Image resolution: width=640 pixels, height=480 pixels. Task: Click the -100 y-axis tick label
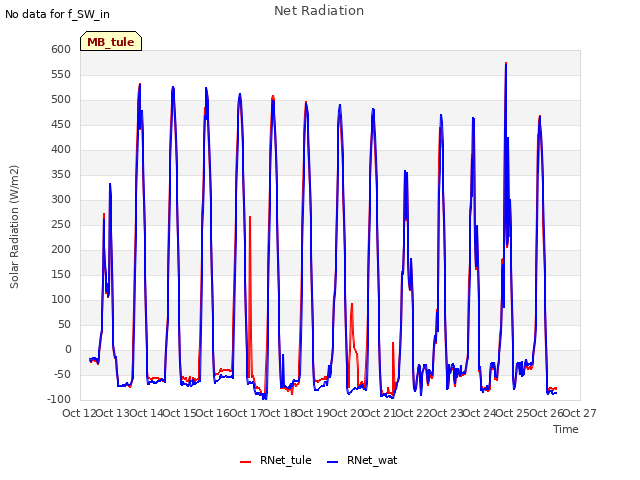point(59,399)
